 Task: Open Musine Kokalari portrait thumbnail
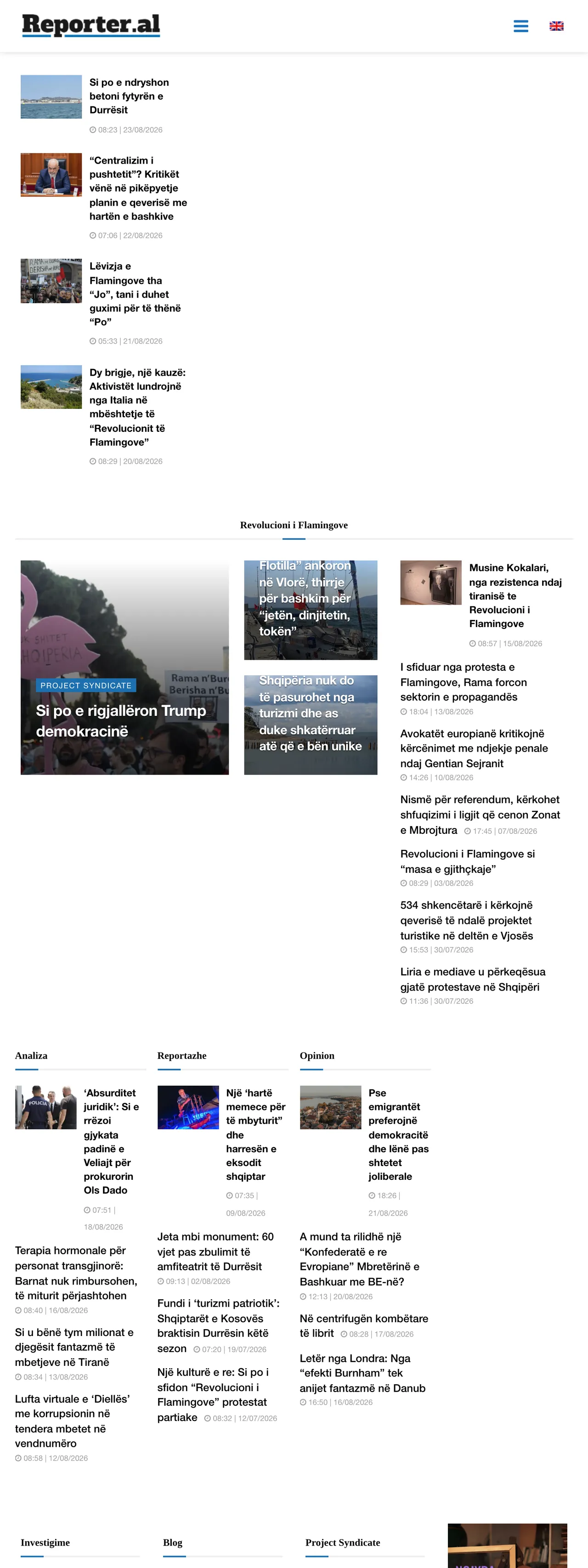coord(431,583)
